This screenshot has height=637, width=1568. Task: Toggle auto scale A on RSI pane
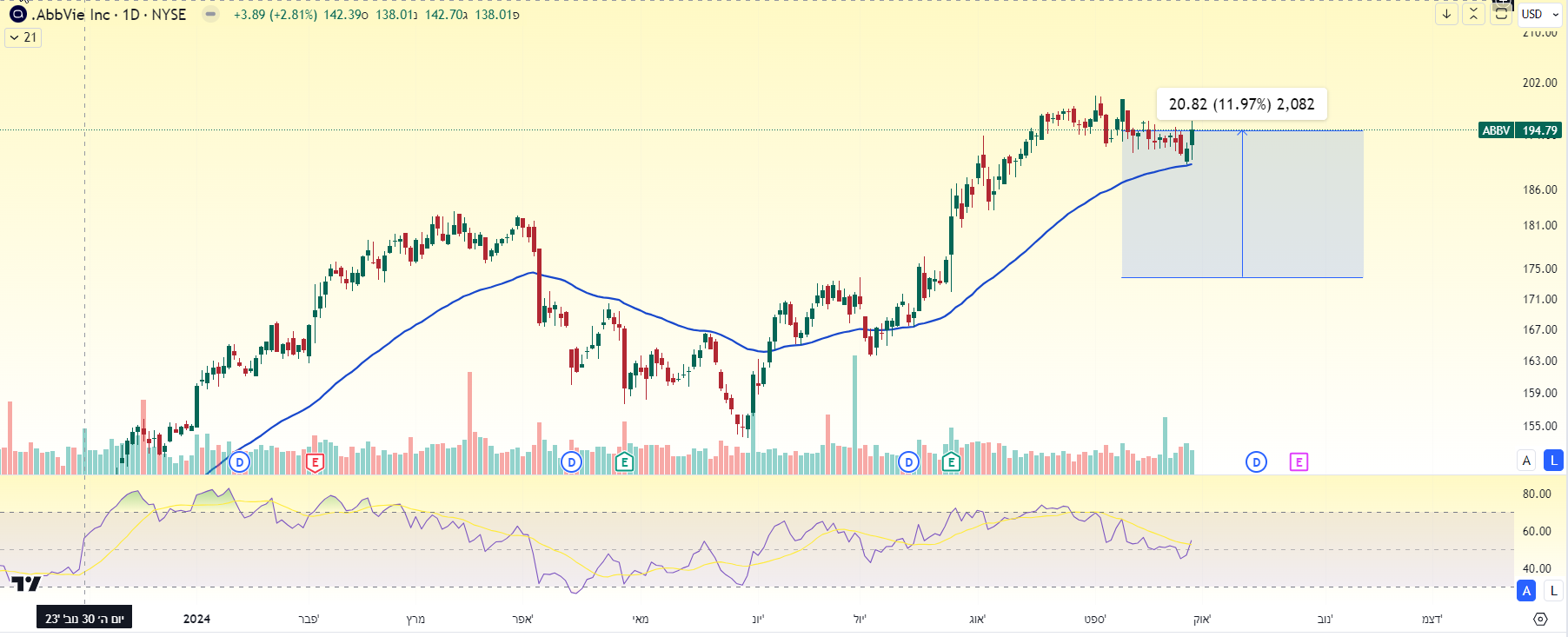(x=1526, y=591)
